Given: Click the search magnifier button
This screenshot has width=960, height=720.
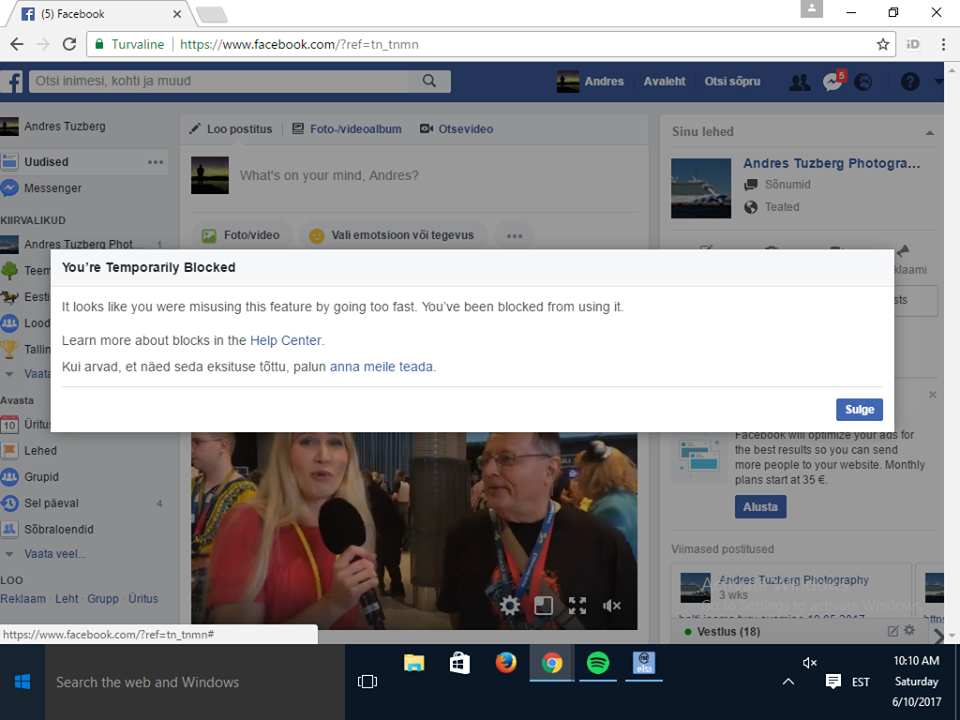Looking at the screenshot, I should tap(429, 81).
